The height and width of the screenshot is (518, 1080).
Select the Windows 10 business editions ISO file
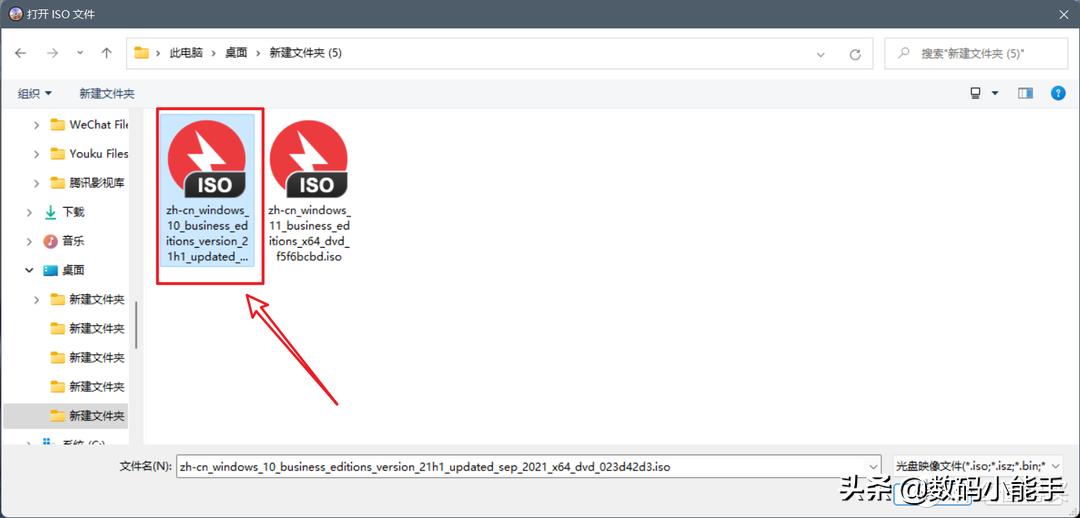click(207, 191)
